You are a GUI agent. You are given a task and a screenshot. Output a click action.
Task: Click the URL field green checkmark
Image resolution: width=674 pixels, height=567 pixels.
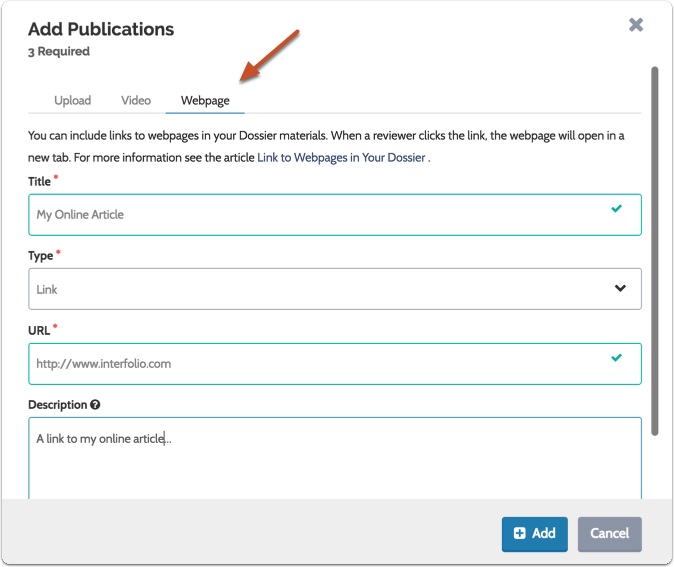click(x=616, y=358)
